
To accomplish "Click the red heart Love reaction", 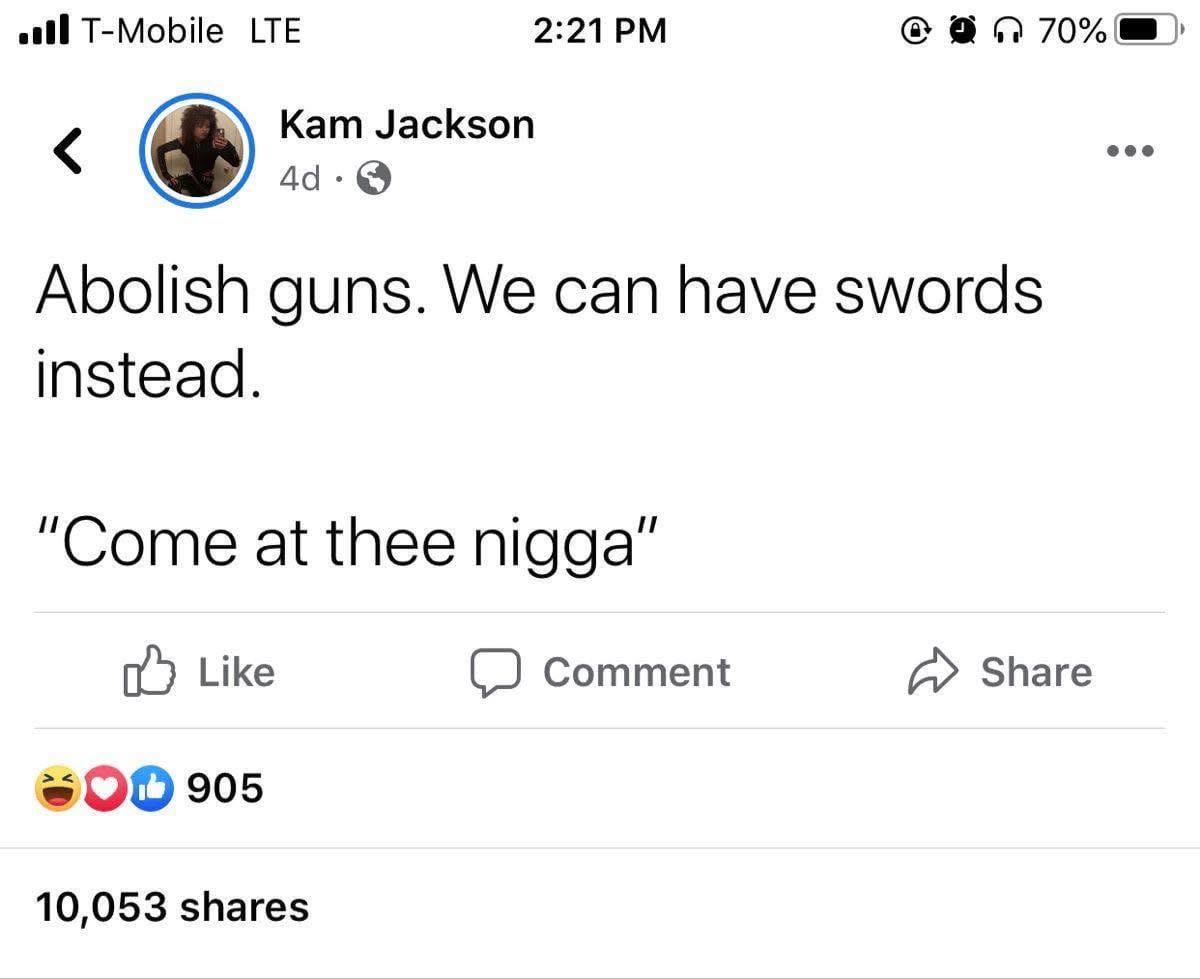I will [106, 788].
